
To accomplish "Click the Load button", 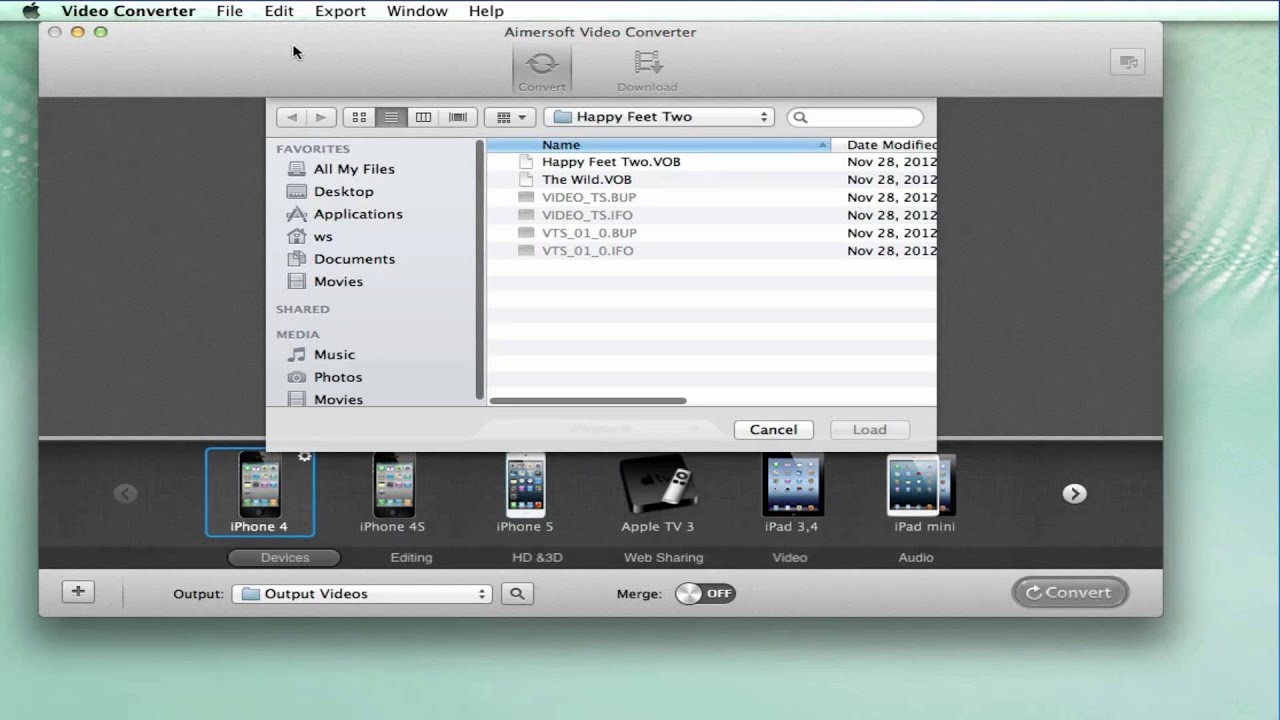I will click(x=869, y=430).
